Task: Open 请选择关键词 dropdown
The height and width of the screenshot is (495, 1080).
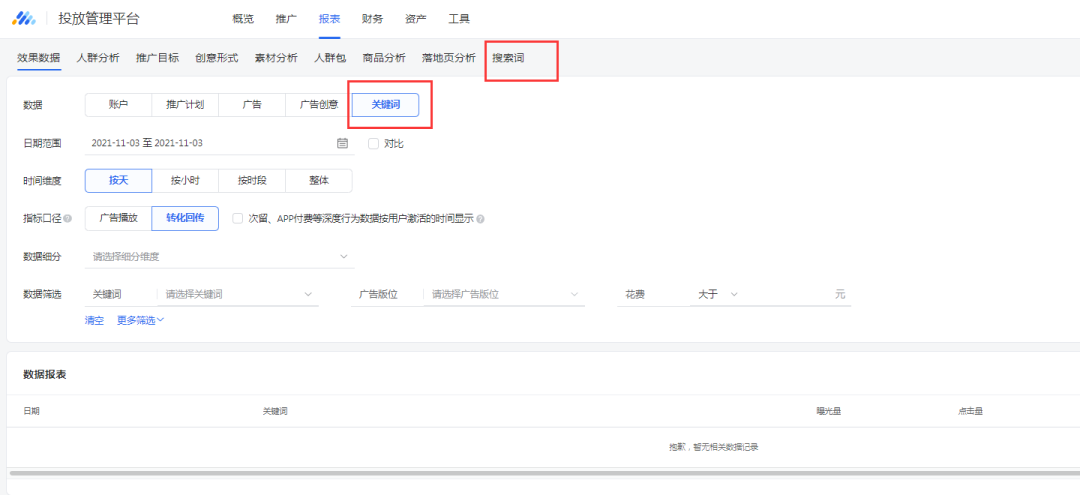Action: pos(238,294)
